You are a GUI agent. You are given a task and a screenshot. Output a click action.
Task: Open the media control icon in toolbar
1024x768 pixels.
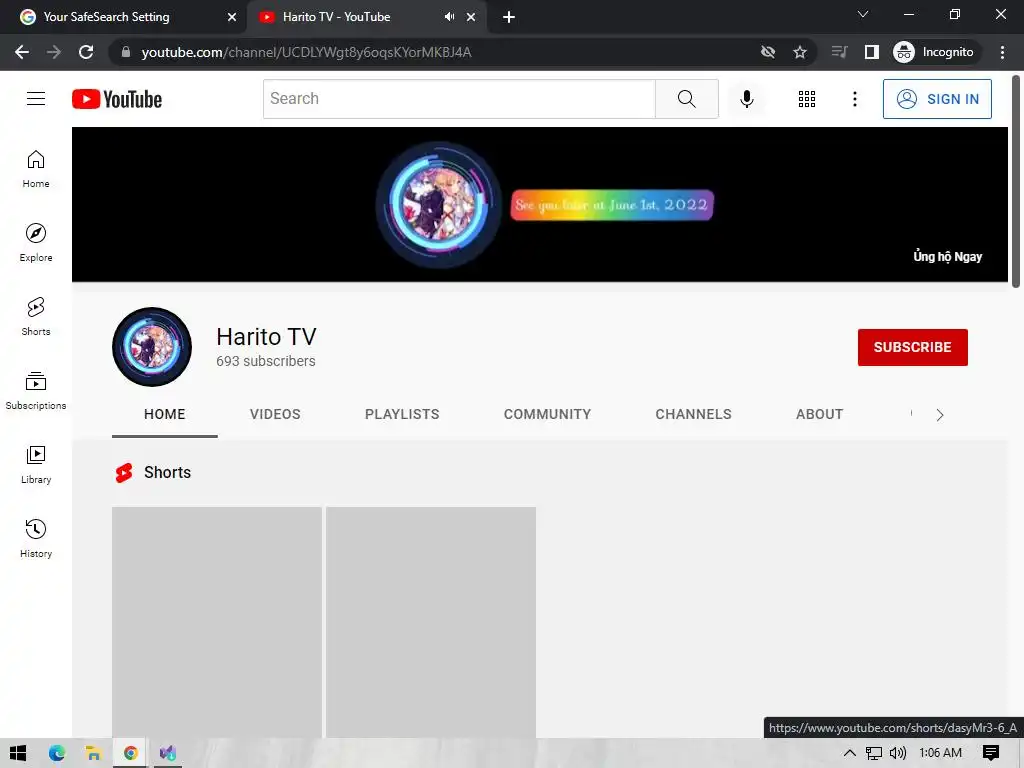click(840, 52)
